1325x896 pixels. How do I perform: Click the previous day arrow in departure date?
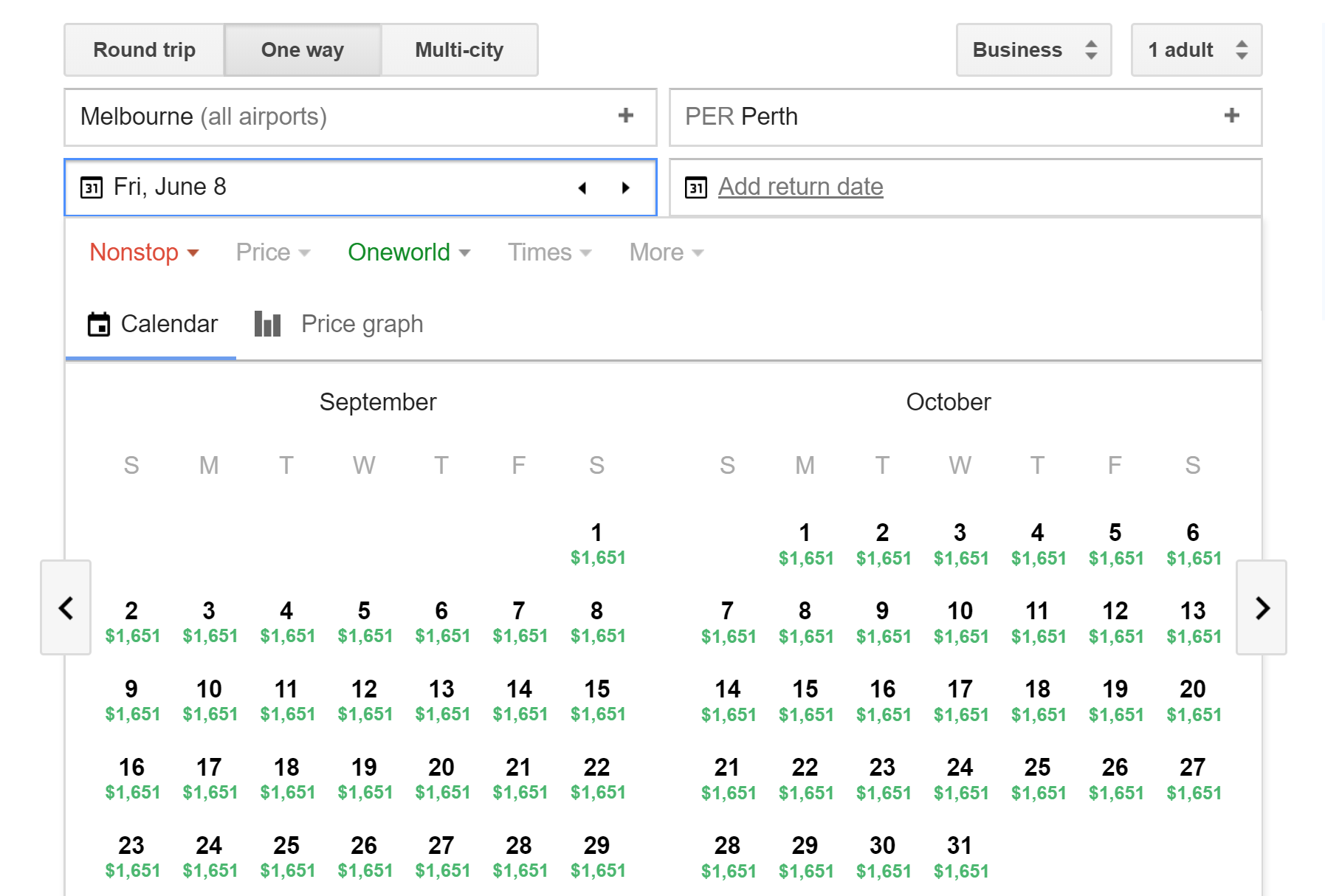point(582,188)
